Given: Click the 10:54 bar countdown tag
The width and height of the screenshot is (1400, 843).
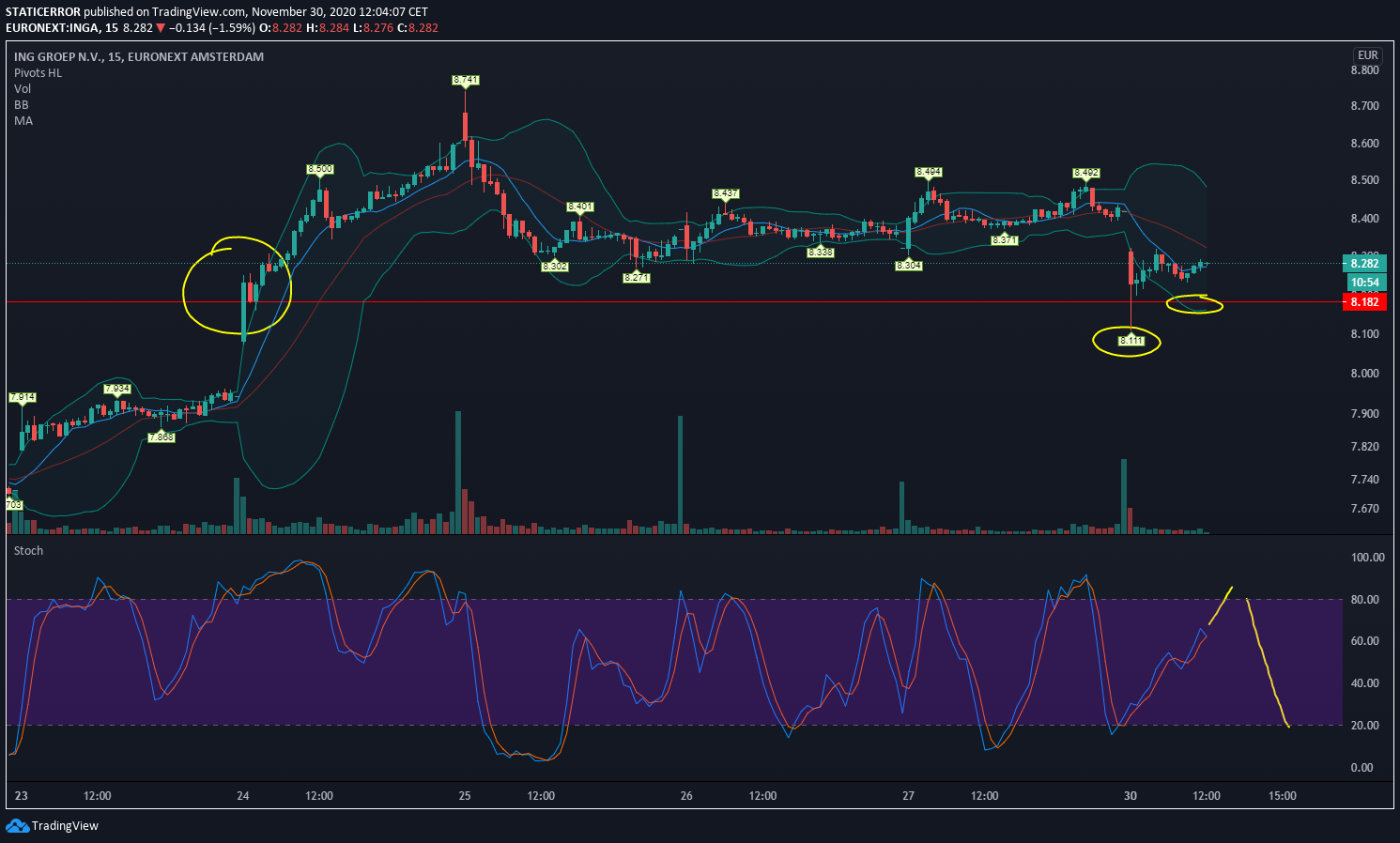Looking at the screenshot, I should 1365,283.
